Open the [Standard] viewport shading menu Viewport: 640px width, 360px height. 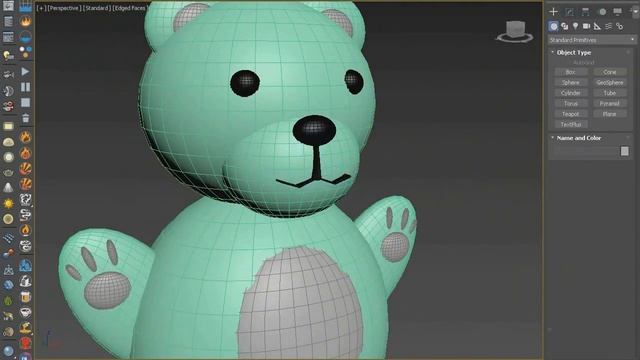[x=96, y=8]
